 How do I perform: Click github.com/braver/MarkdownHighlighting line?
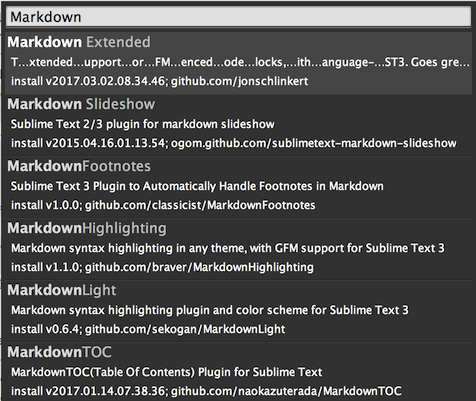tap(162, 267)
